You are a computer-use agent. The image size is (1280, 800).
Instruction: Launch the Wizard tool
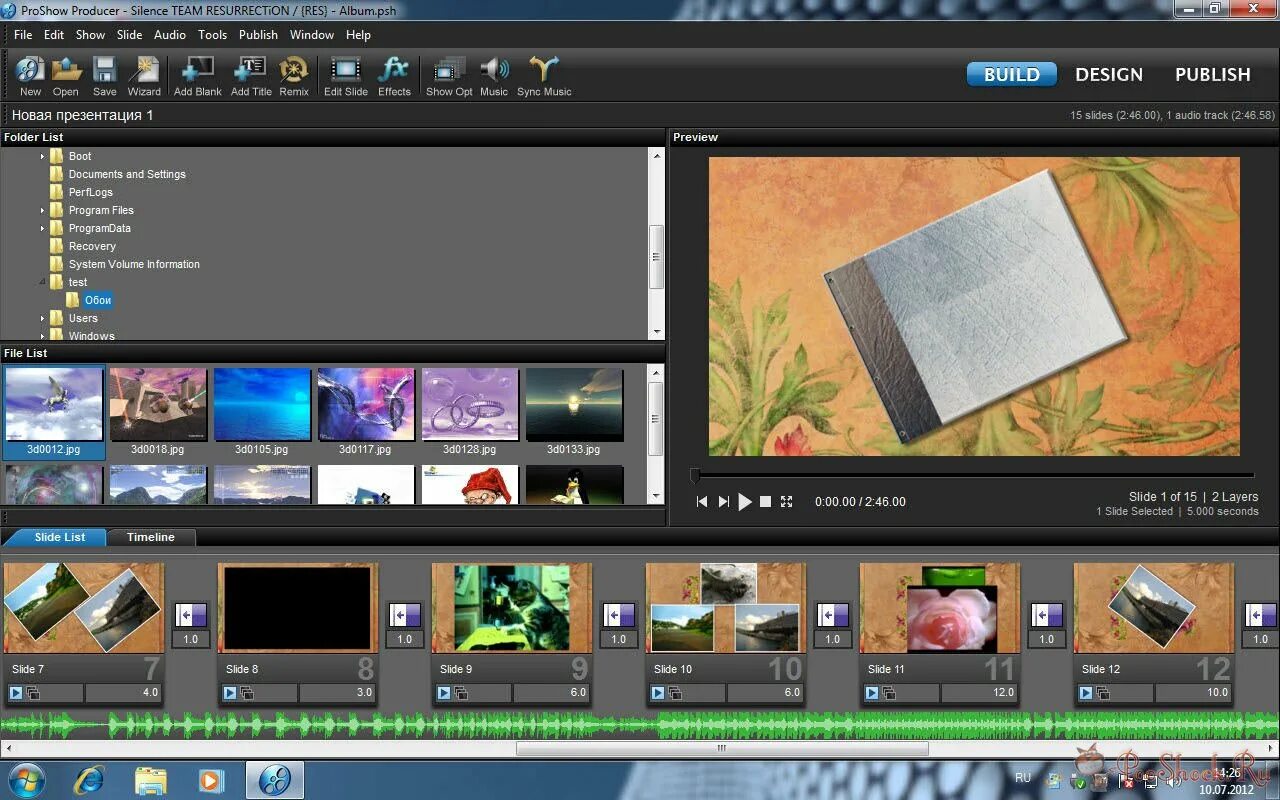click(x=144, y=76)
